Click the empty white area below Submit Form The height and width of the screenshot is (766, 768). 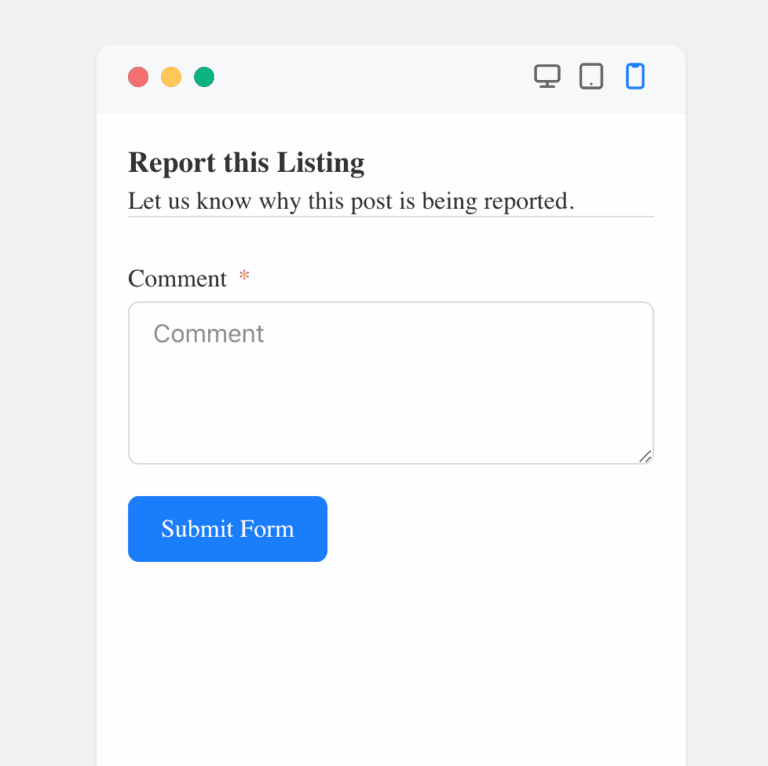click(x=391, y=661)
